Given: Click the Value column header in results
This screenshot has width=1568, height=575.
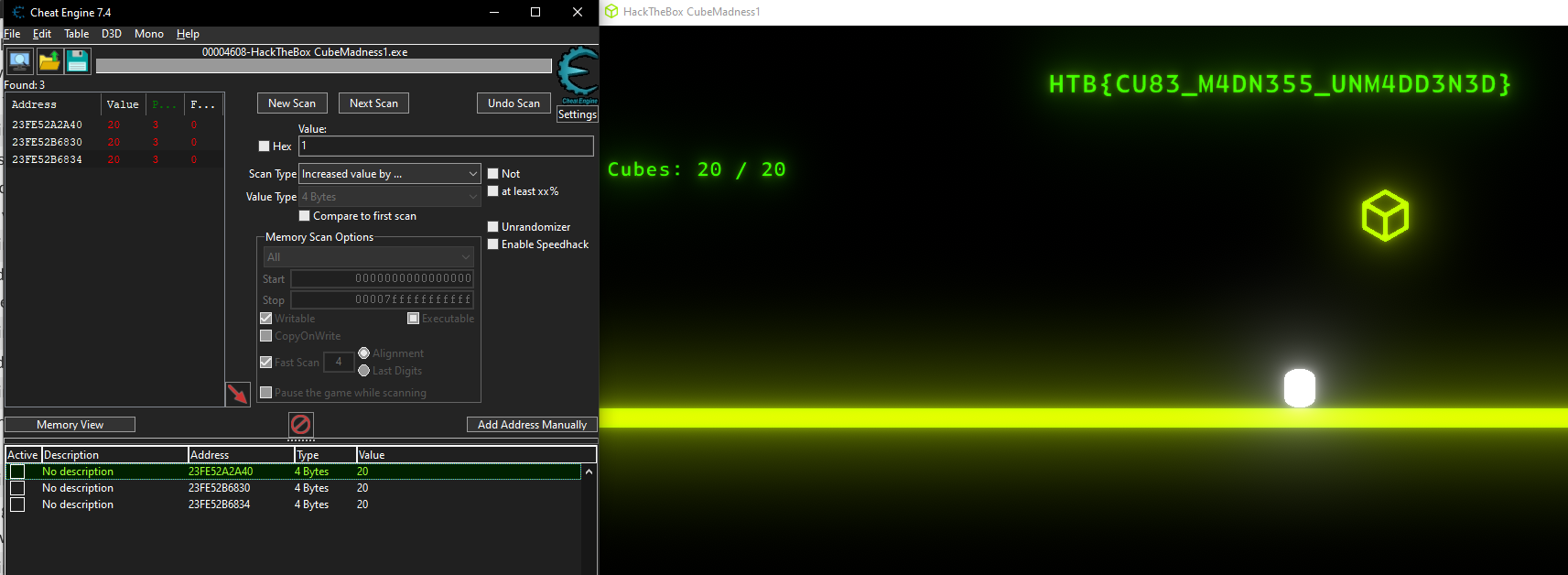Looking at the screenshot, I should click(x=123, y=104).
